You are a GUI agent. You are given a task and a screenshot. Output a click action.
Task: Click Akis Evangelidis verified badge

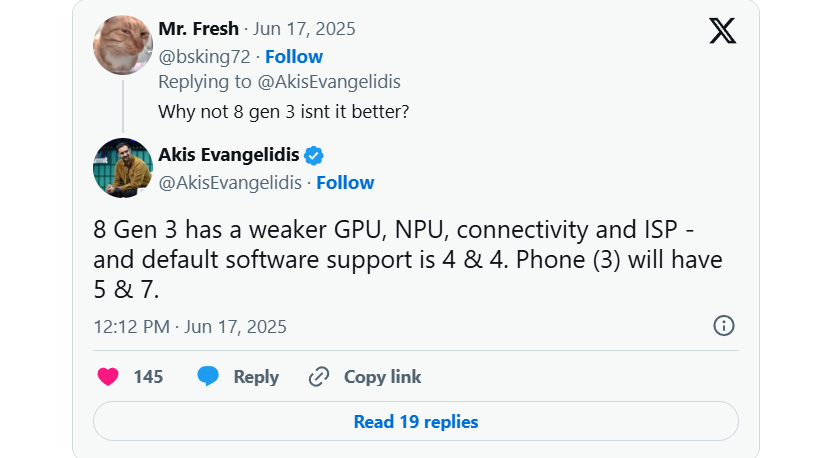(314, 155)
